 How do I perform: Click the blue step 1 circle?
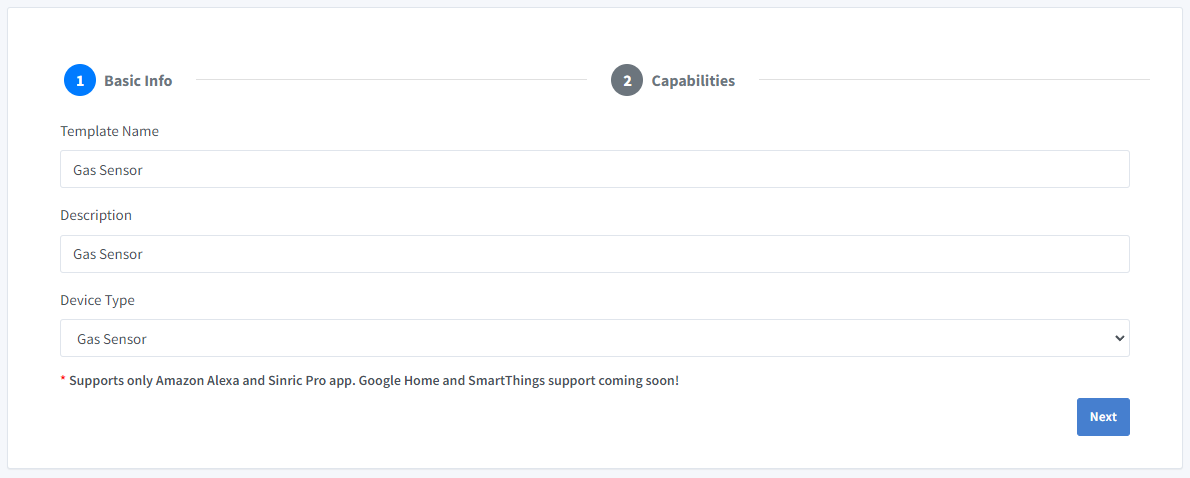click(x=80, y=81)
